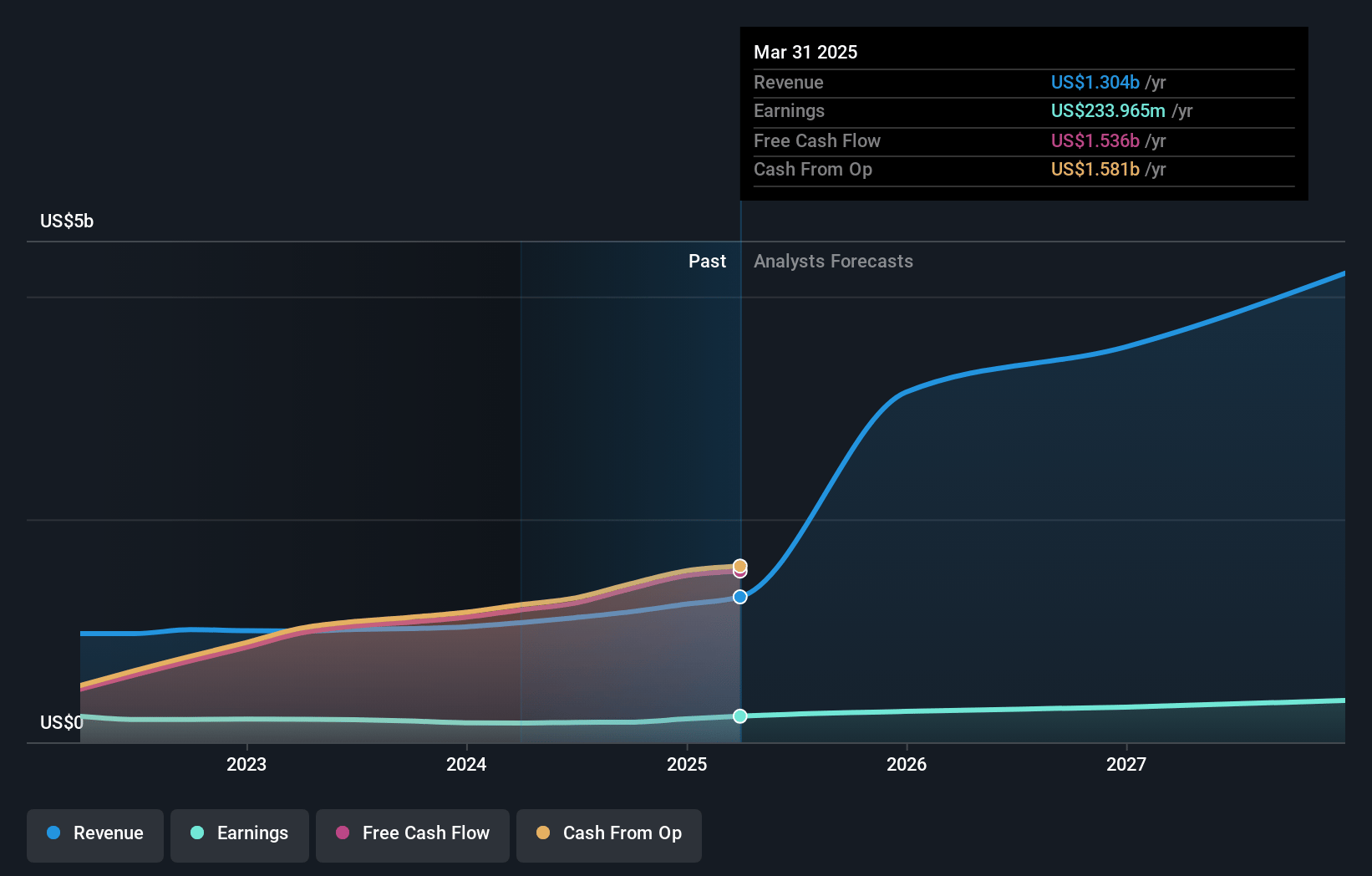This screenshot has height=876, width=1372.
Task: Toggle the Cash From Op legend button
Action: click(609, 835)
